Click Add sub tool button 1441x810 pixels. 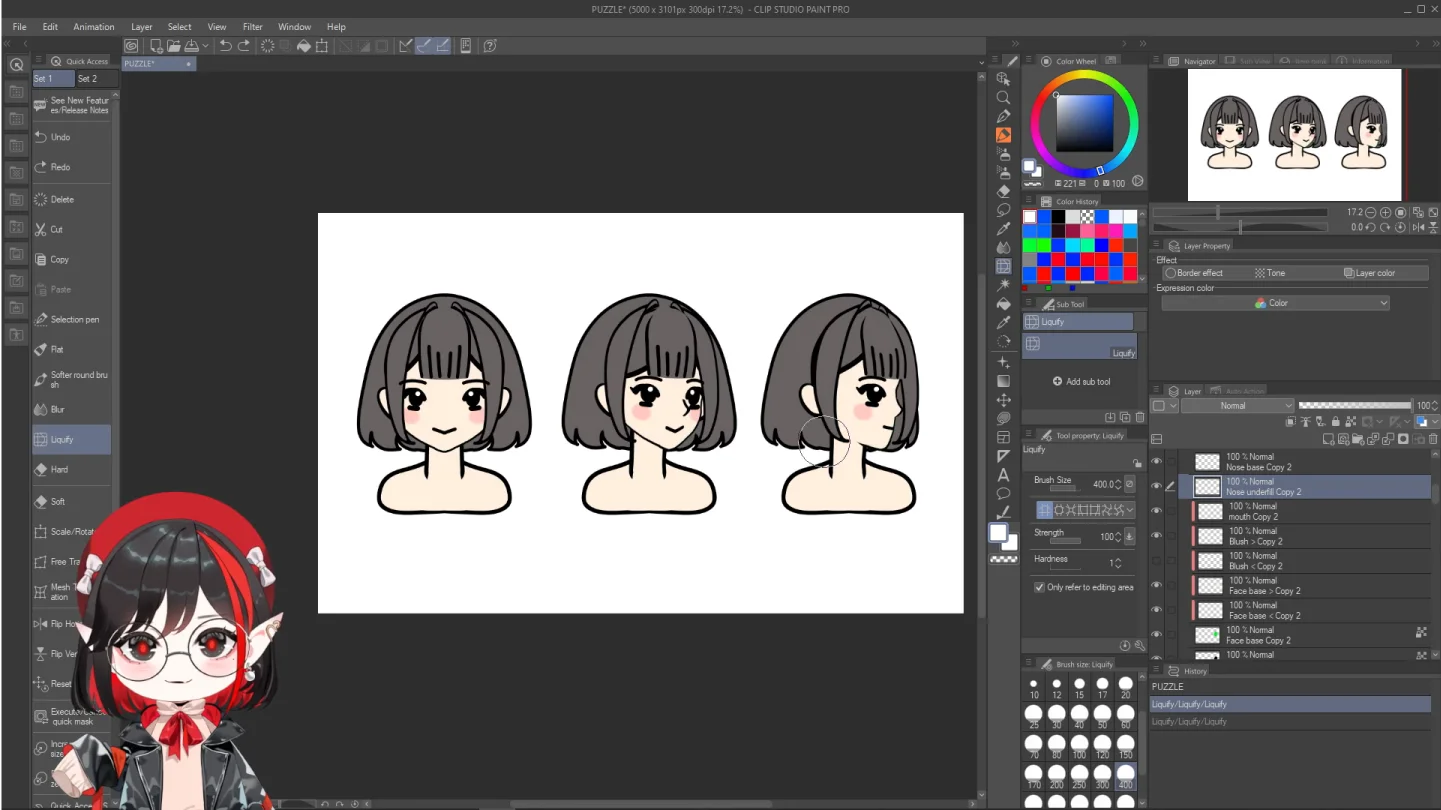[1080, 381]
